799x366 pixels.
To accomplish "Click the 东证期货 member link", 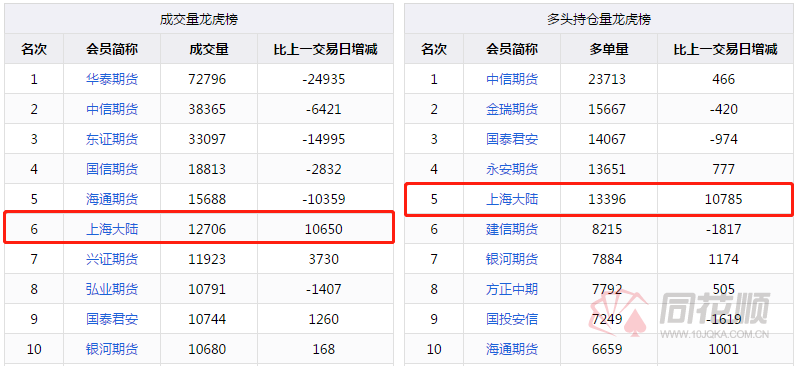I will point(112,139).
